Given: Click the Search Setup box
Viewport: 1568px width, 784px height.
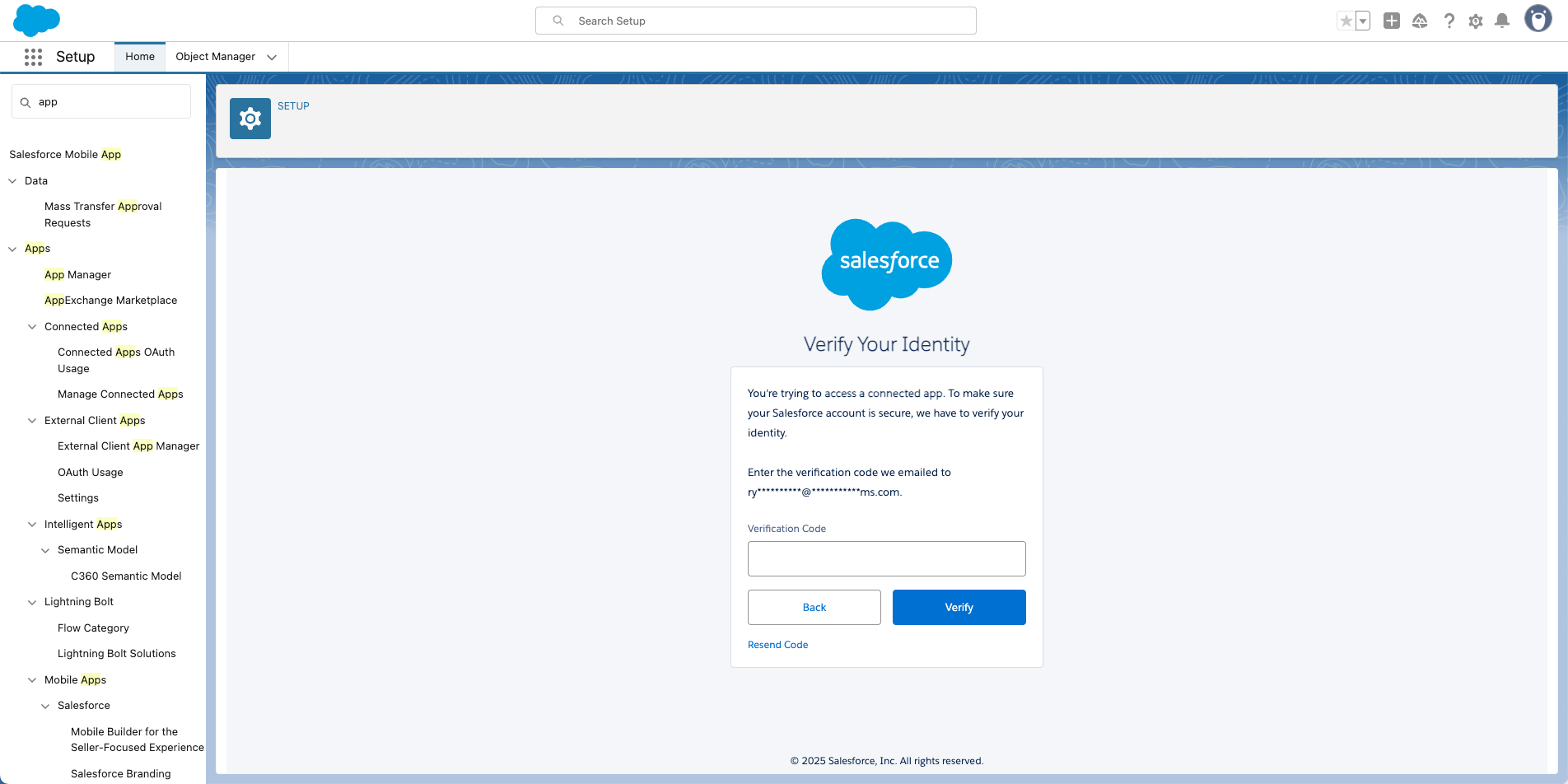Looking at the screenshot, I should pyautogui.click(x=756, y=21).
